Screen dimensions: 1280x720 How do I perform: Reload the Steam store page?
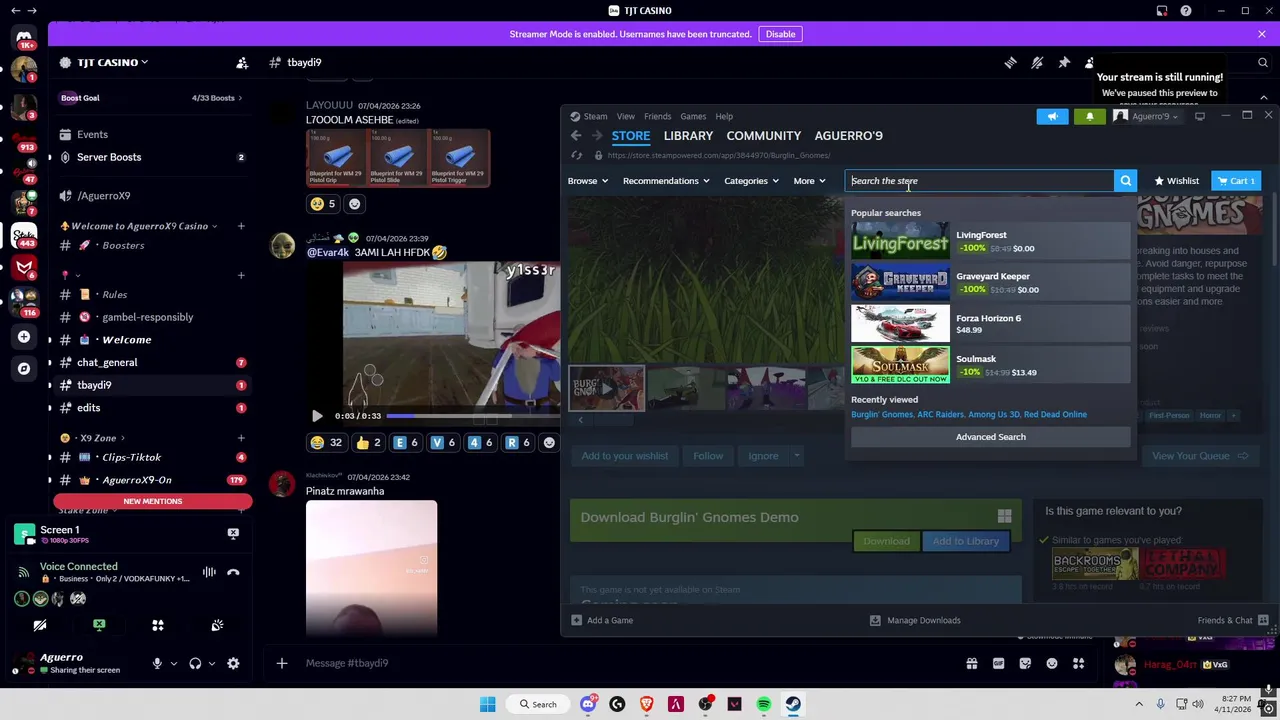click(576, 155)
